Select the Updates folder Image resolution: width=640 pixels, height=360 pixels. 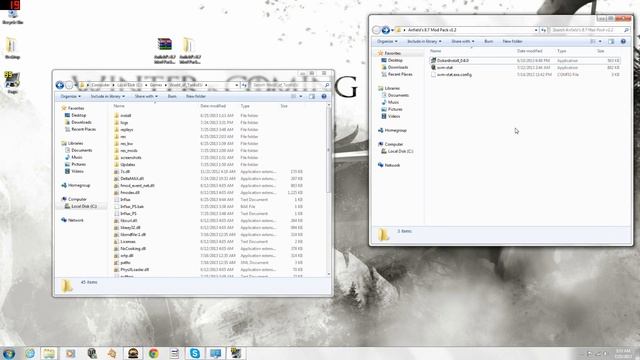coord(128,164)
